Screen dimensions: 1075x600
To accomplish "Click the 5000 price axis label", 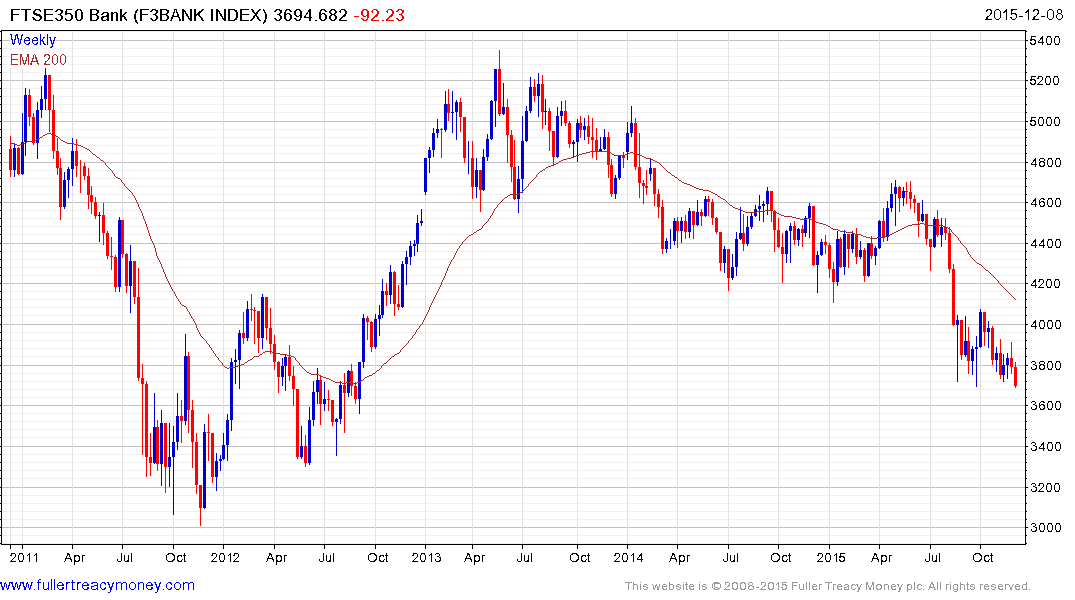I will click(1045, 122).
